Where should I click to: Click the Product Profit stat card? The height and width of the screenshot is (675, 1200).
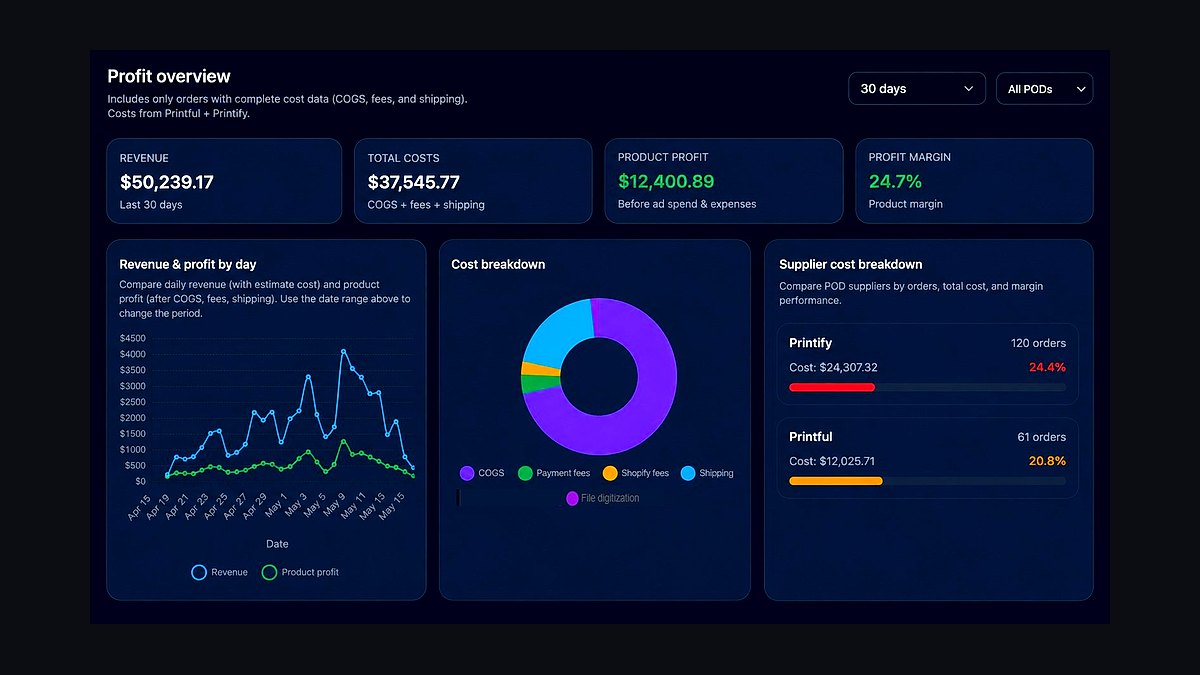tap(724, 181)
